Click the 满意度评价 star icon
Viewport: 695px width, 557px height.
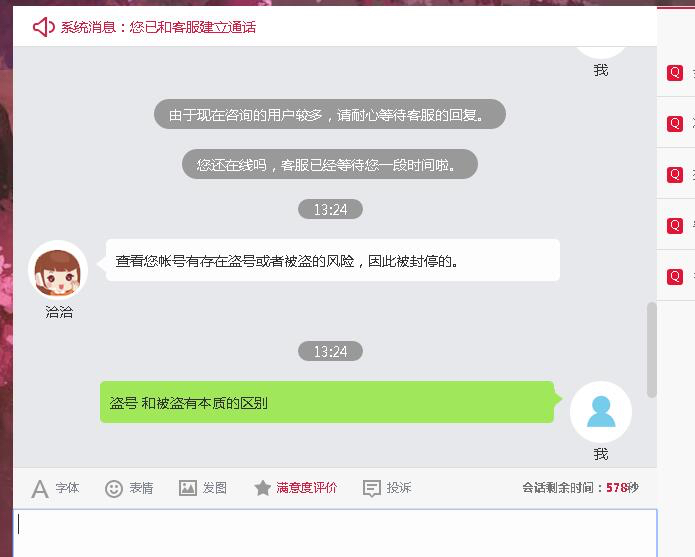262,488
